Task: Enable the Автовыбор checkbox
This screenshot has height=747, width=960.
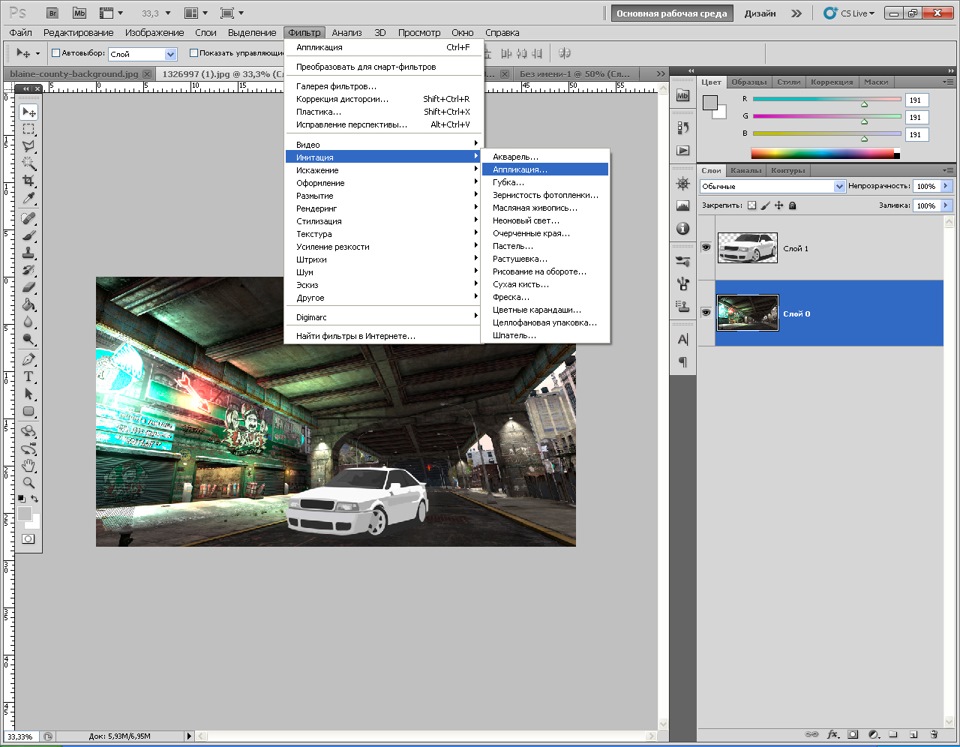Action: pyautogui.click(x=56, y=53)
